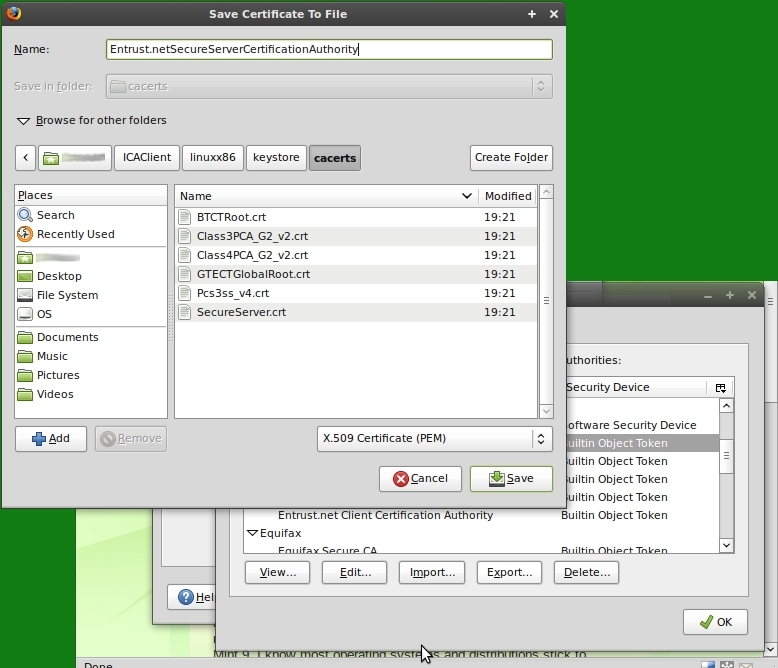Select the Pictures folder in Places

click(x=58, y=375)
